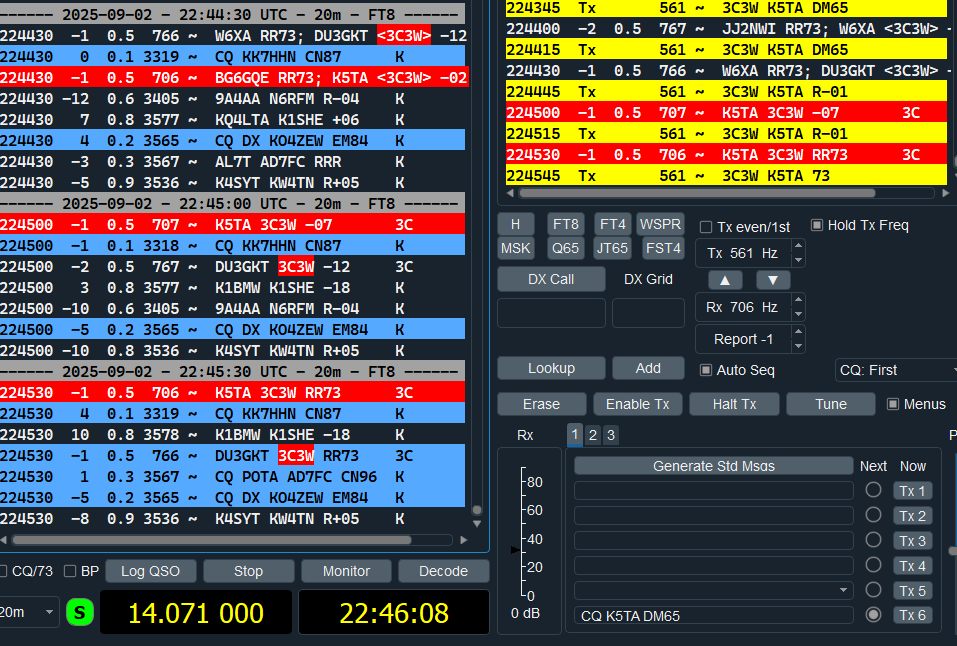Viewport: 957px width, 646px height.
Task: Select the FT4 mode button
Action: [613, 224]
